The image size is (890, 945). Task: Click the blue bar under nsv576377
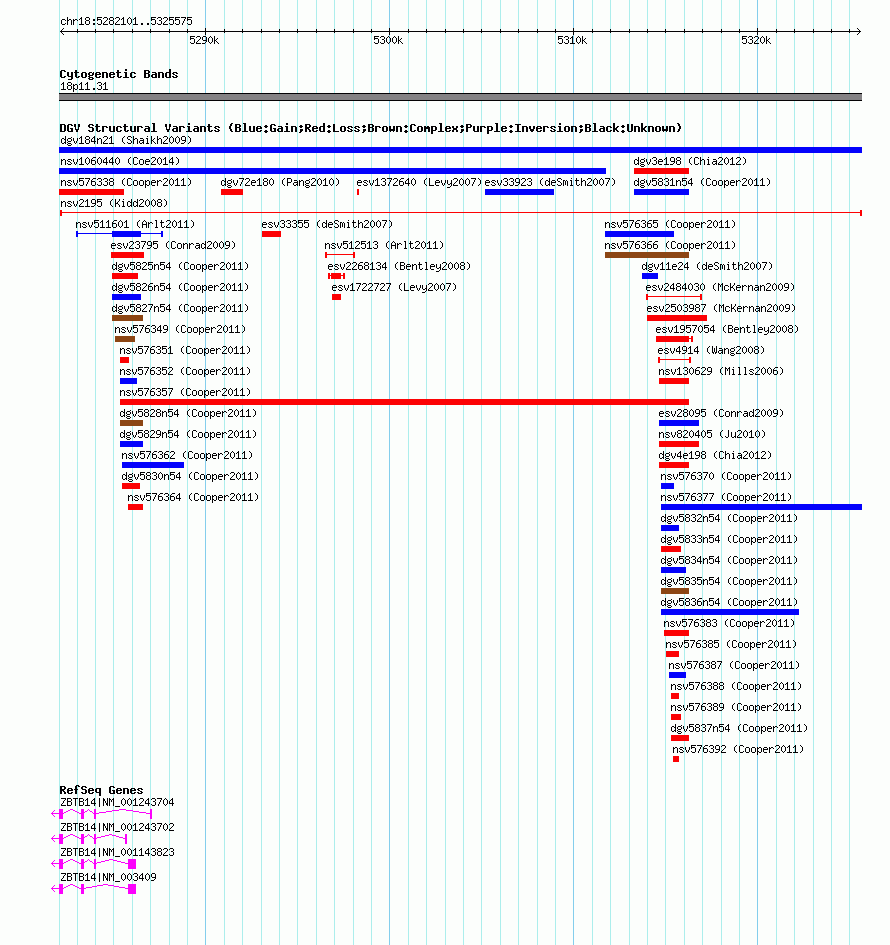click(762, 507)
